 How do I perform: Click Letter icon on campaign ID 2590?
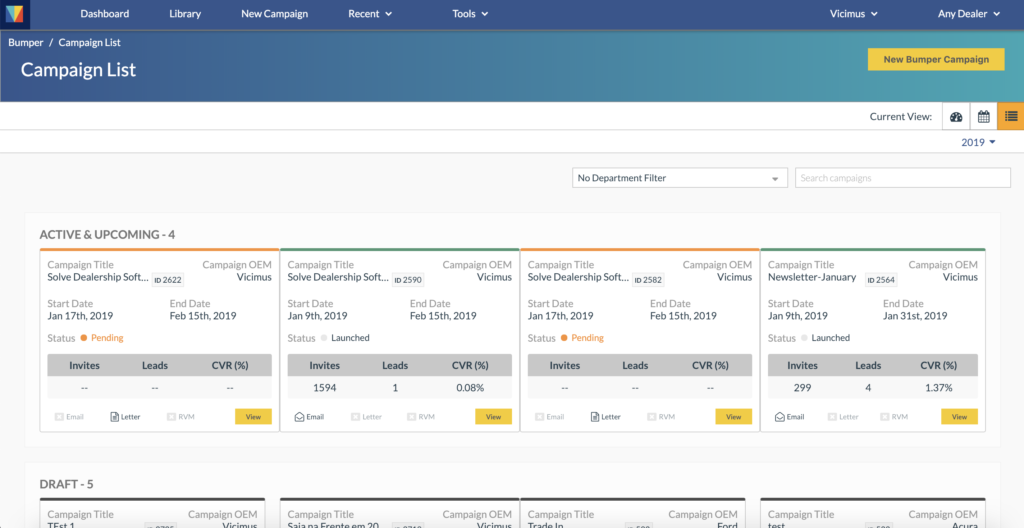click(355, 417)
